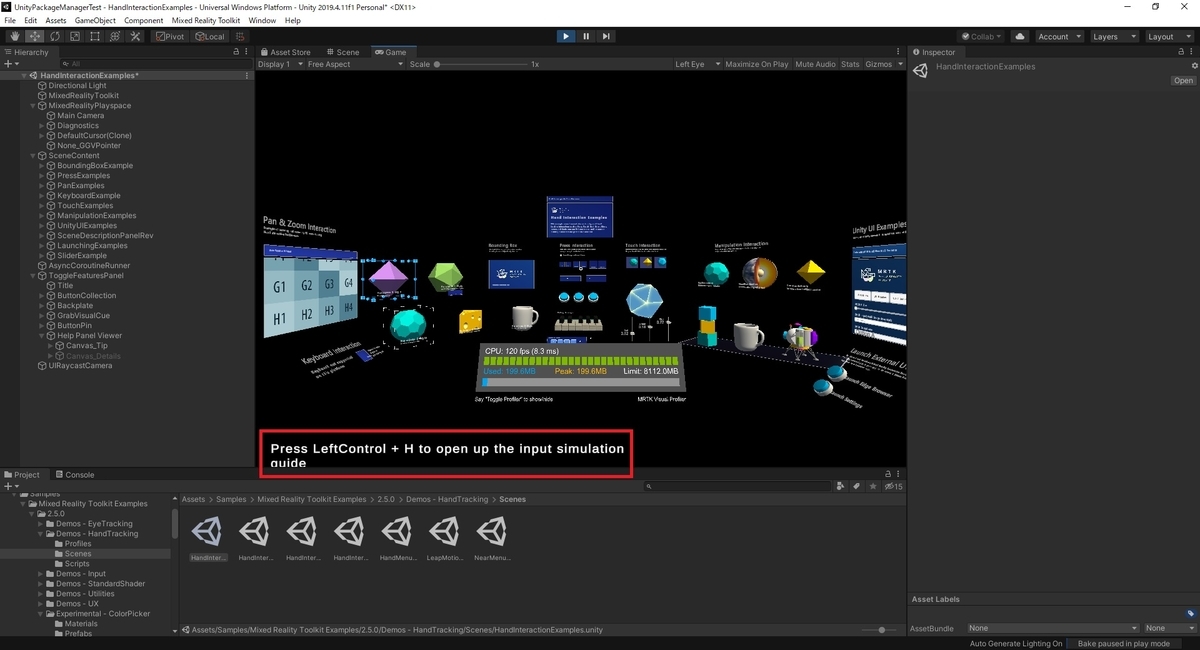Click the Inspector lock icon
This screenshot has height=650, width=1200.
pos(1182,52)
